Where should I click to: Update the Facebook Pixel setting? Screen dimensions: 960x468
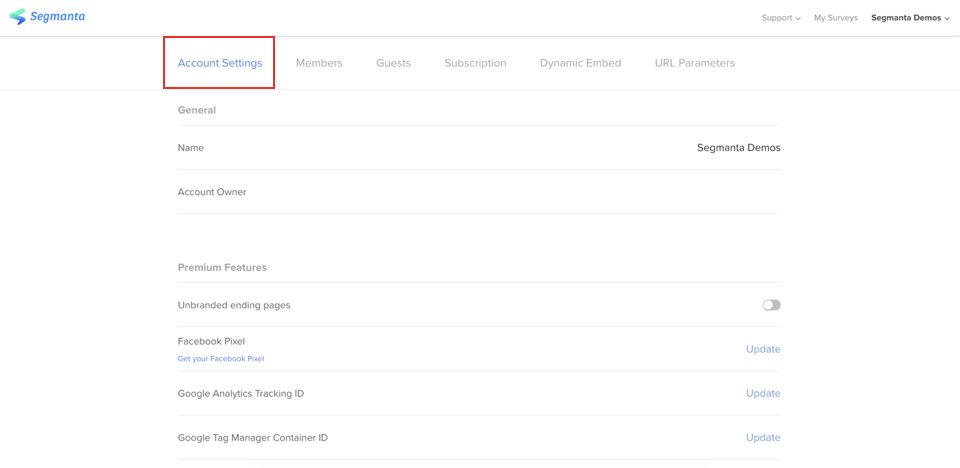coord(763,349)
